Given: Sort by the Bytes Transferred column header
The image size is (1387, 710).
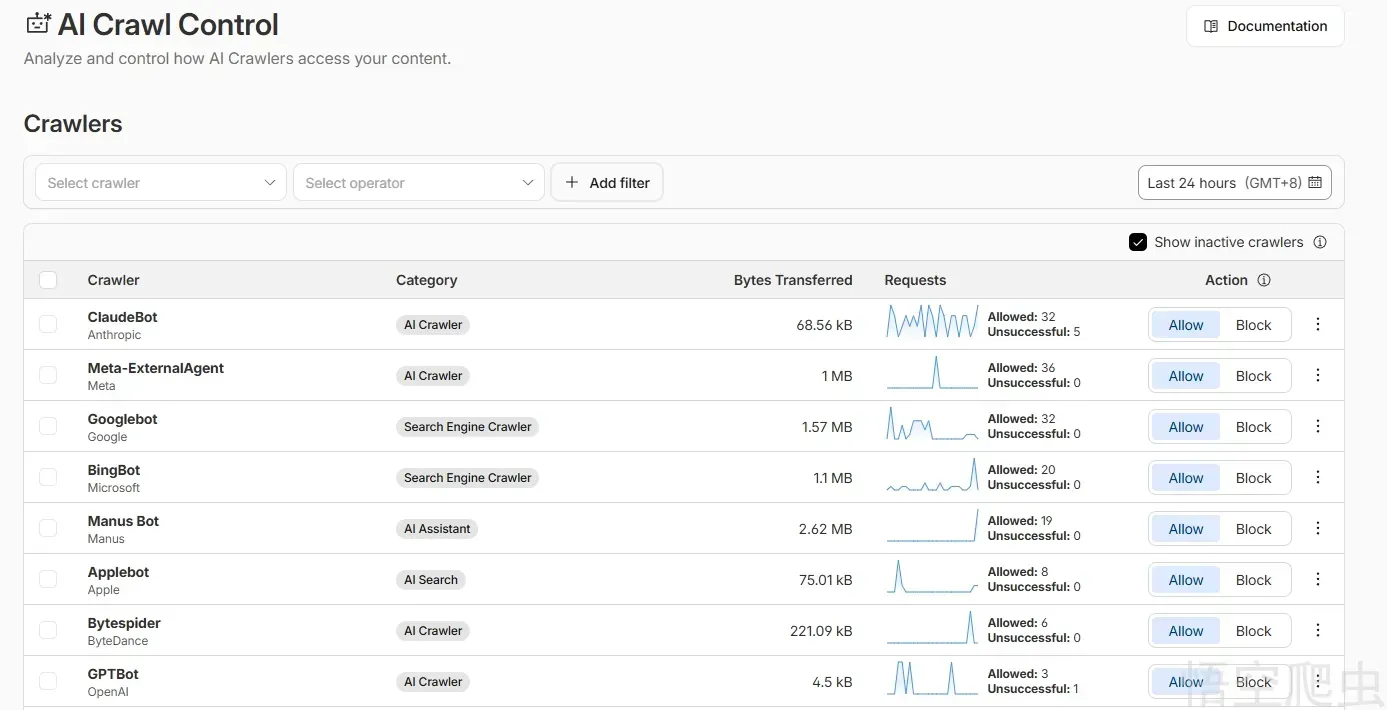Looking at the screenshot, I should coord(792,280).
